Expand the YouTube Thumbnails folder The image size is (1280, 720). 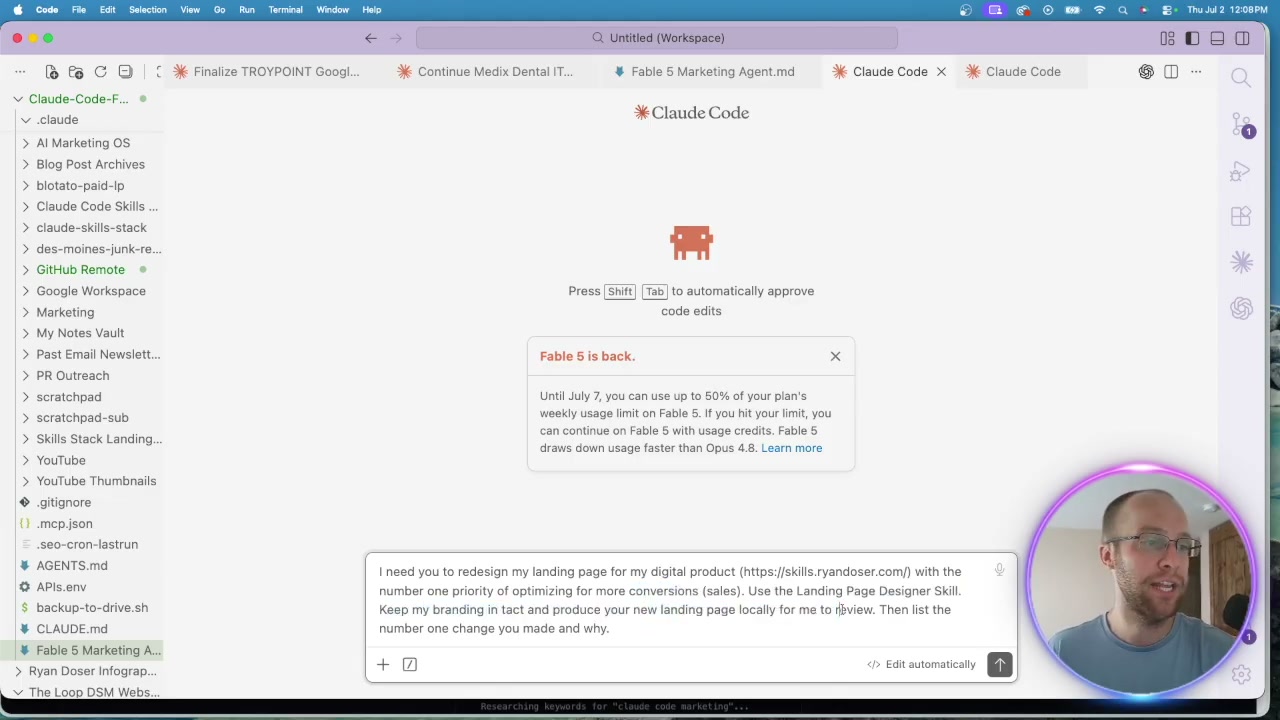click(82, 481)
